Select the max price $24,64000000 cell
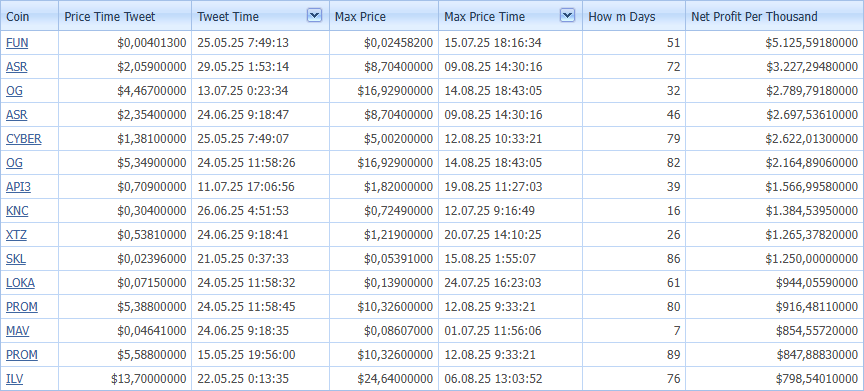 384,379
